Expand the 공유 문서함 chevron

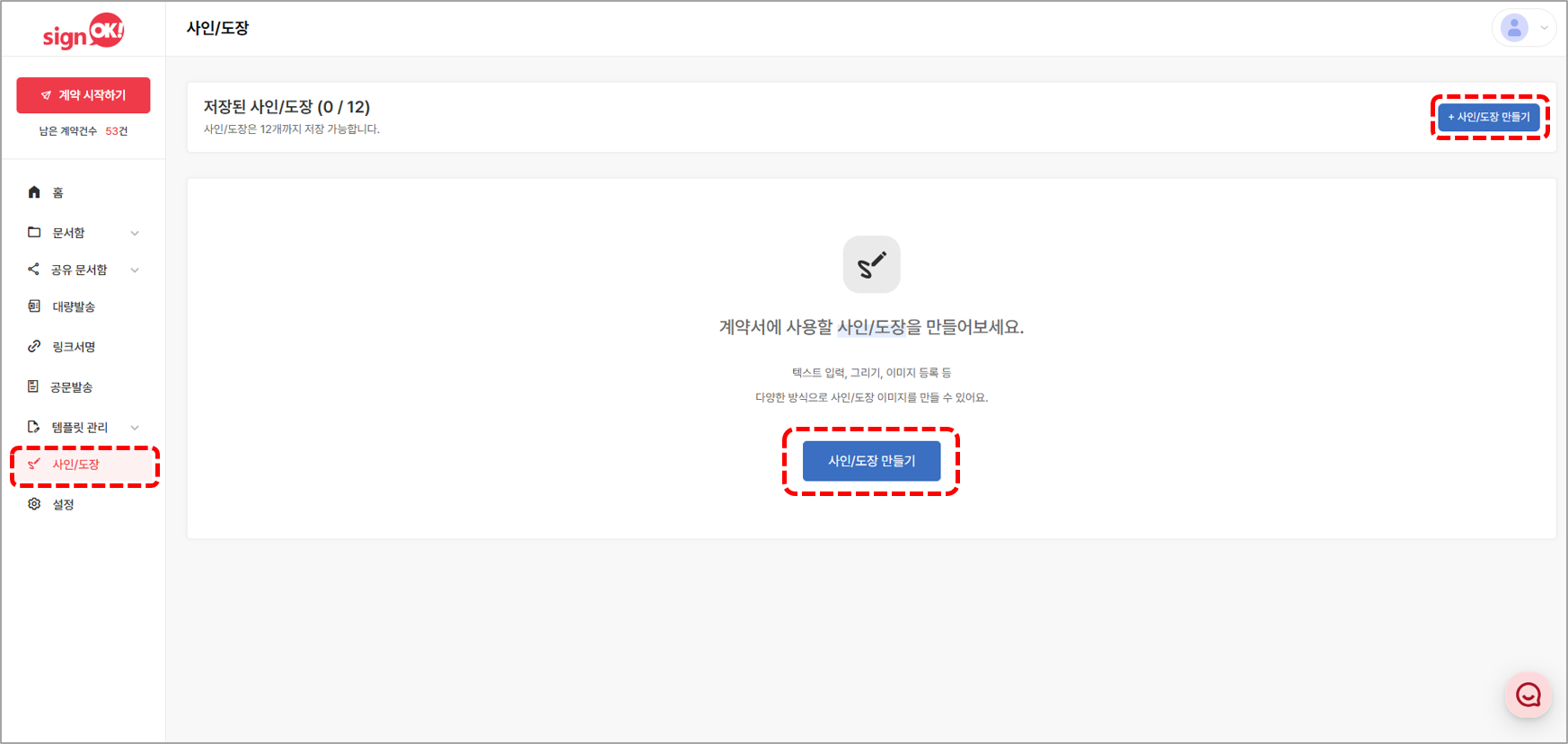pyautogui.click(x=135, y=270)
